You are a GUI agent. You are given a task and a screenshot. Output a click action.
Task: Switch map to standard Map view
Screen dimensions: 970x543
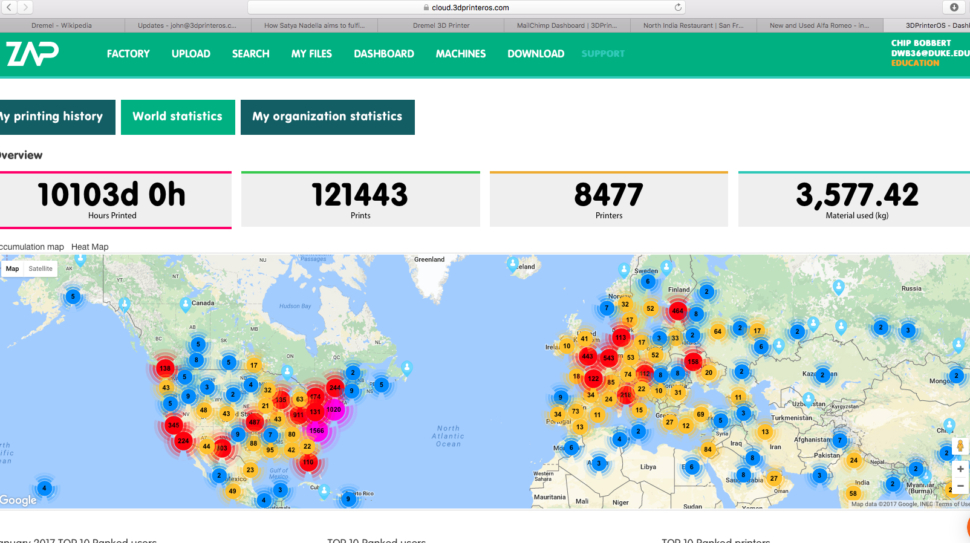12,269
